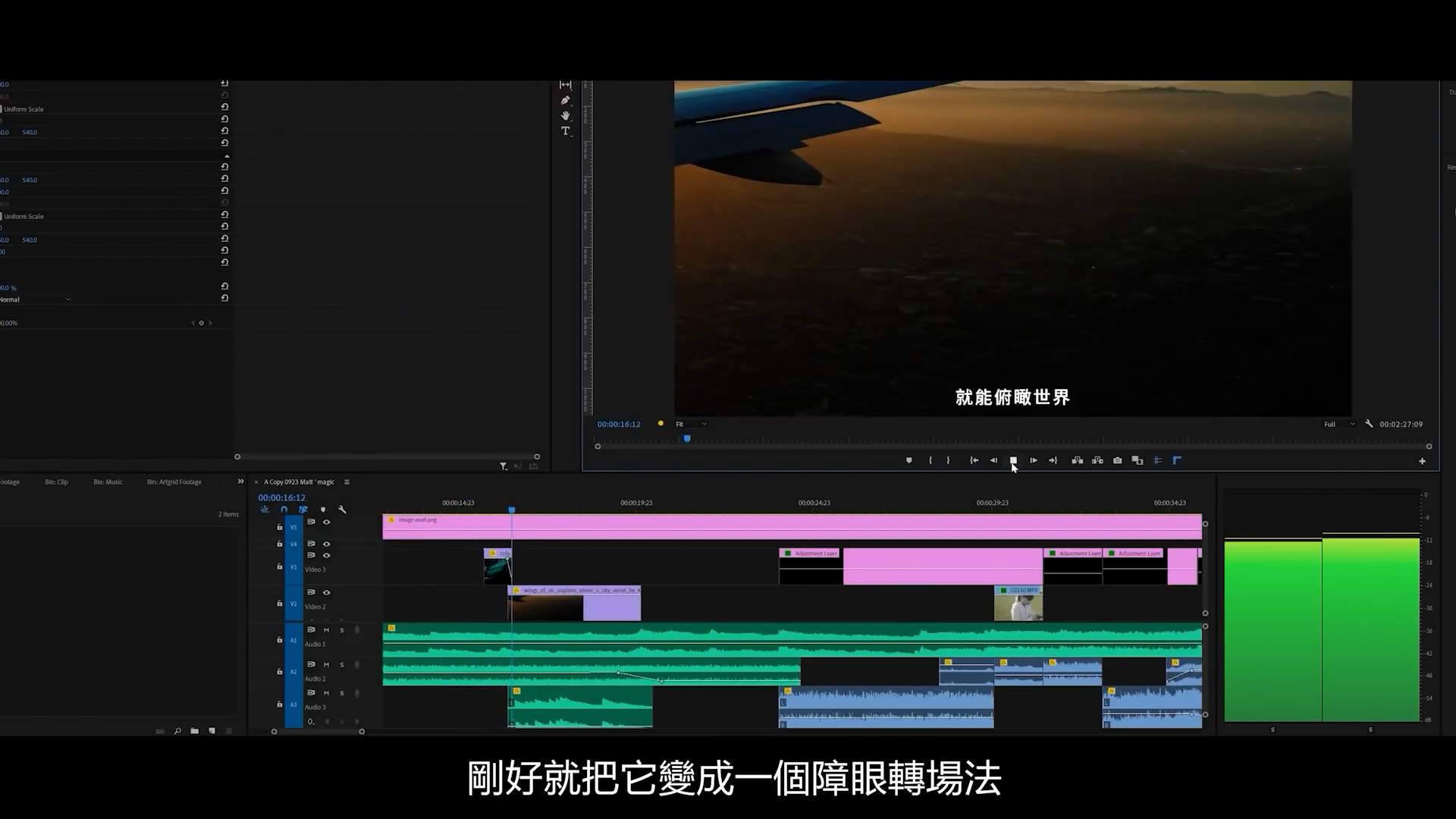Solo the Audio 1 track with its S button
This screenshot has width=1456, height=819.
pos(342,629)
